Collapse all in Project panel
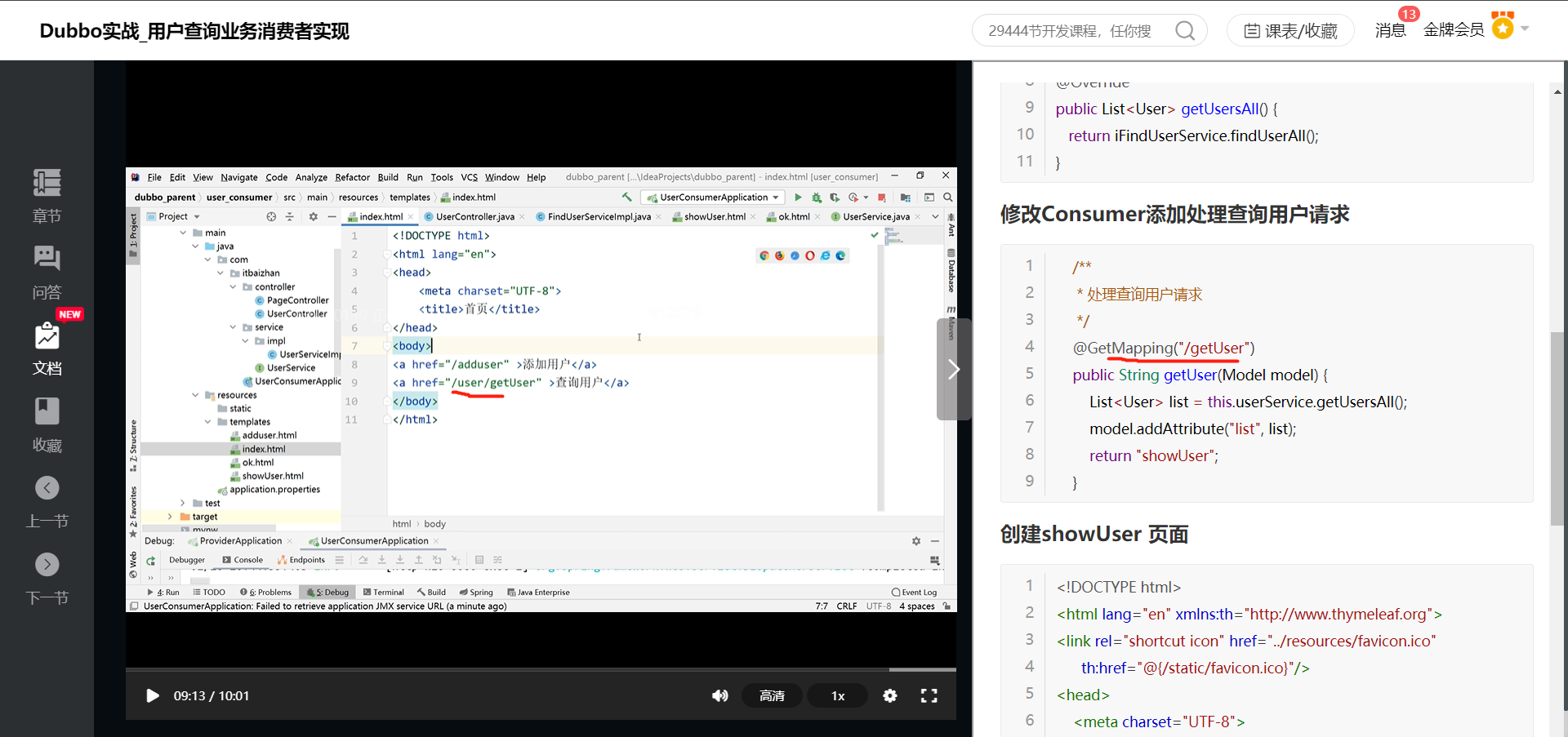 [289, 216]
